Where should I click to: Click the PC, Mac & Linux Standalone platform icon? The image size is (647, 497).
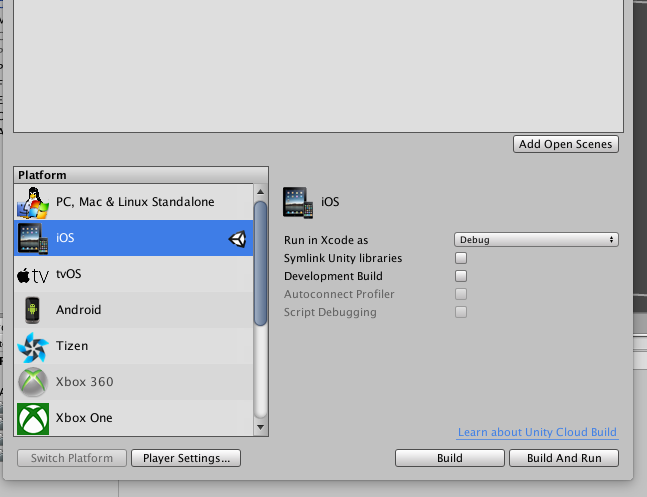click(x=33, y=202)
